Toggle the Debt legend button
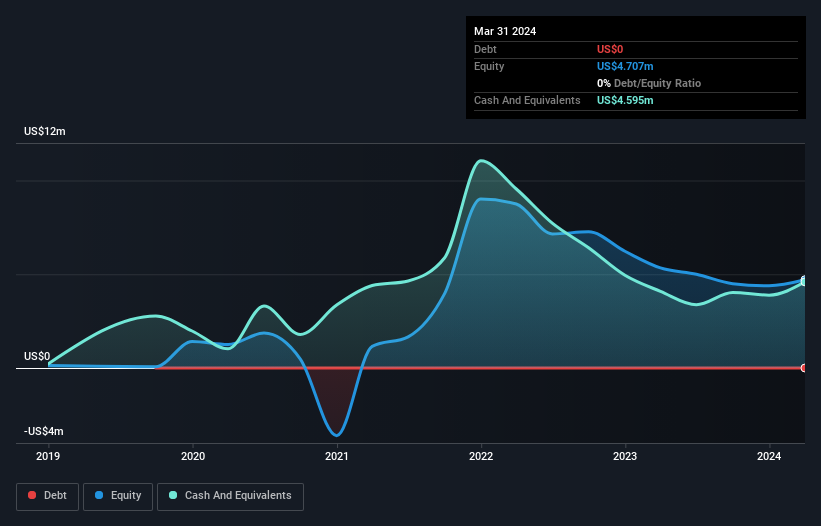Viewport: 821px width, 526px height. coord(48,496)
